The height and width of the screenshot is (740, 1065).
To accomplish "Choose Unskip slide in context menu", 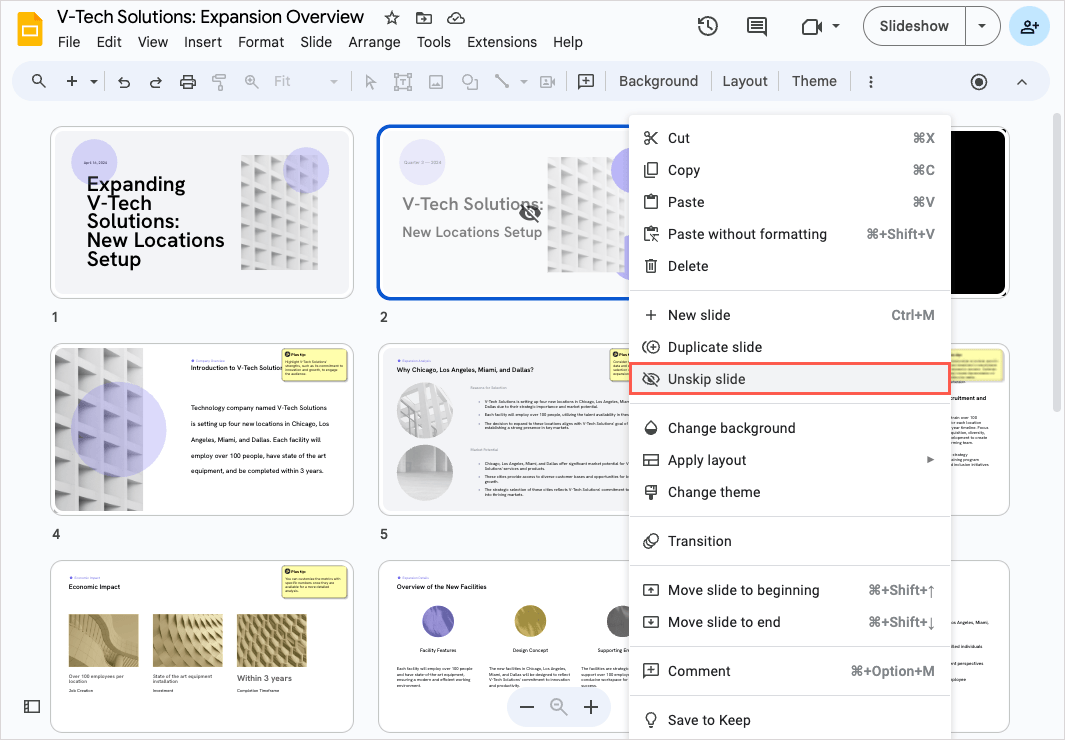I will click(789, 379).
